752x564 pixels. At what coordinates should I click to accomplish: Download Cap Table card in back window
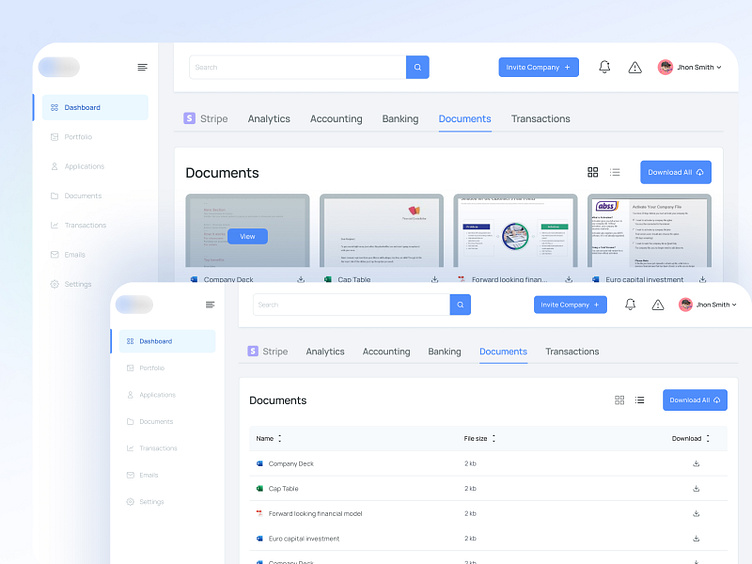[x=435, y=279]
